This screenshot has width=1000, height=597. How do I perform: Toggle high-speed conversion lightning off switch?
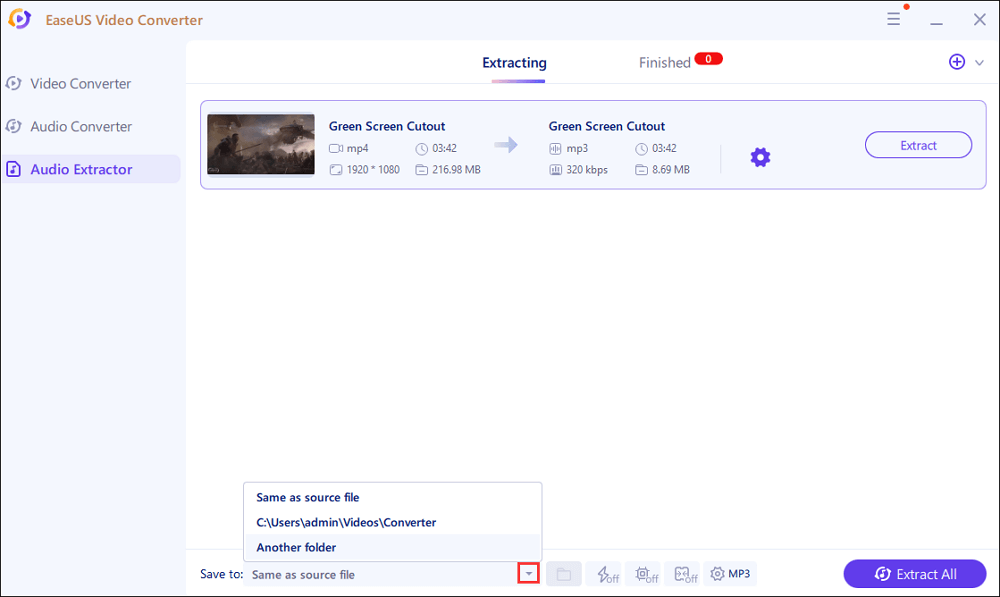click(608, 574)
